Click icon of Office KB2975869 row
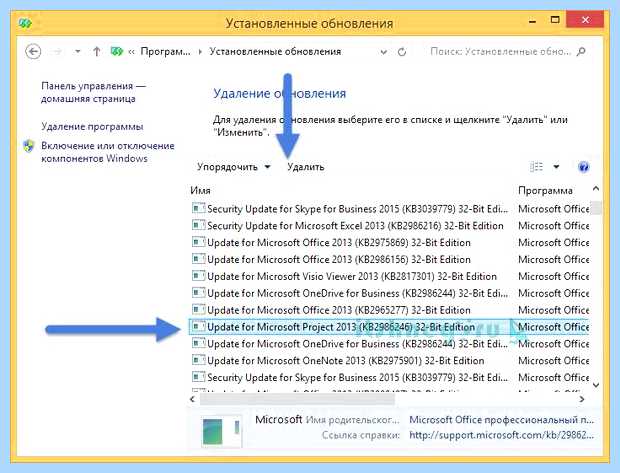 (x=198, y=242)
